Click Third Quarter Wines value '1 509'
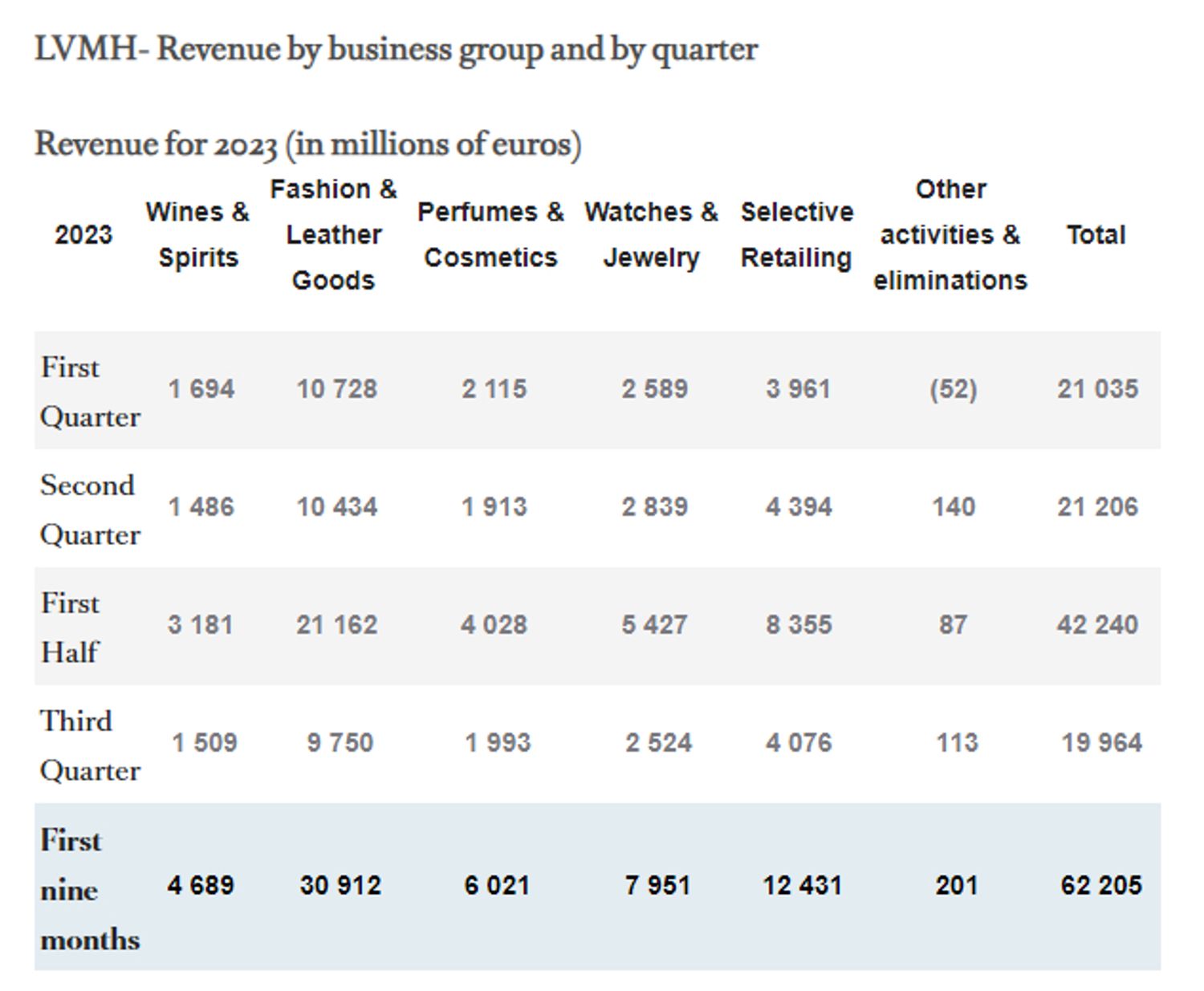This screenshot has width=1204, height=991. (205, 743)
